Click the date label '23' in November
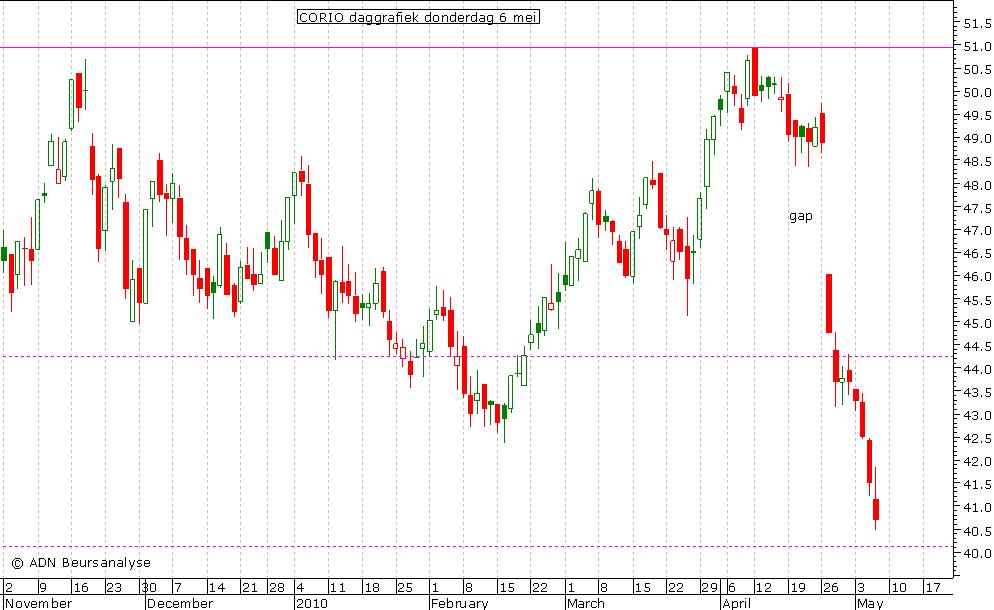Image resolution: width=994 pixels, height=610 pixels. coord(113,587)
